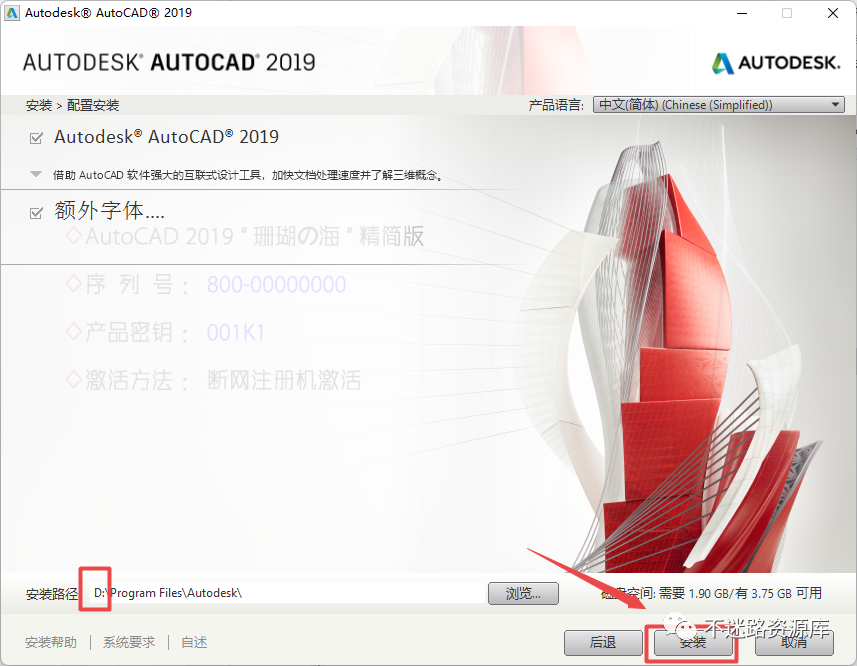This screenshot has width=857, height=666.
Task: Click the AutoCAD app icon in title bar
Action: point(11,13)
